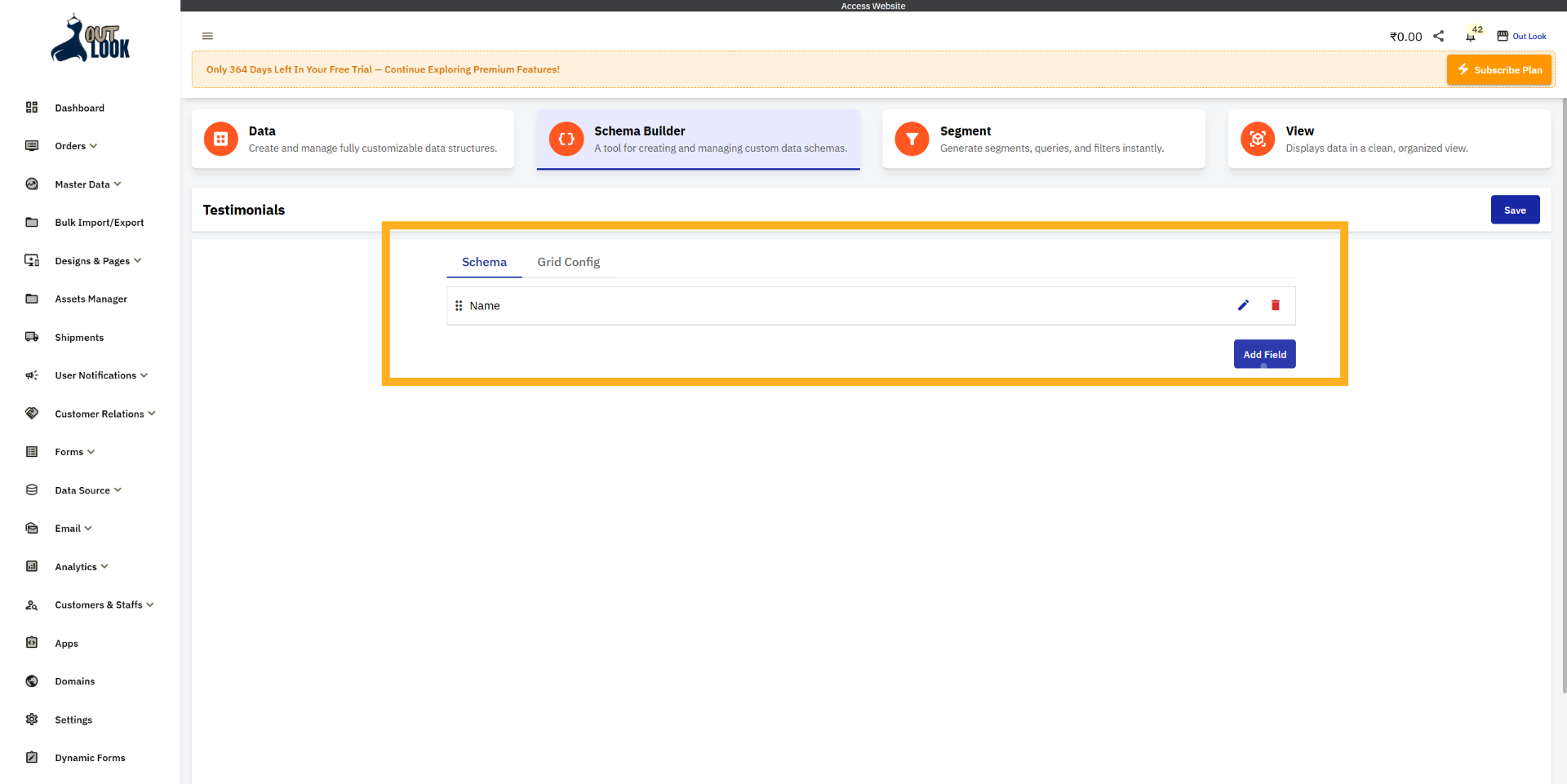Click the View card icon
The height and width of the screenshot is (784, 1567).
pyautogui.click(x=1258, y=139)
